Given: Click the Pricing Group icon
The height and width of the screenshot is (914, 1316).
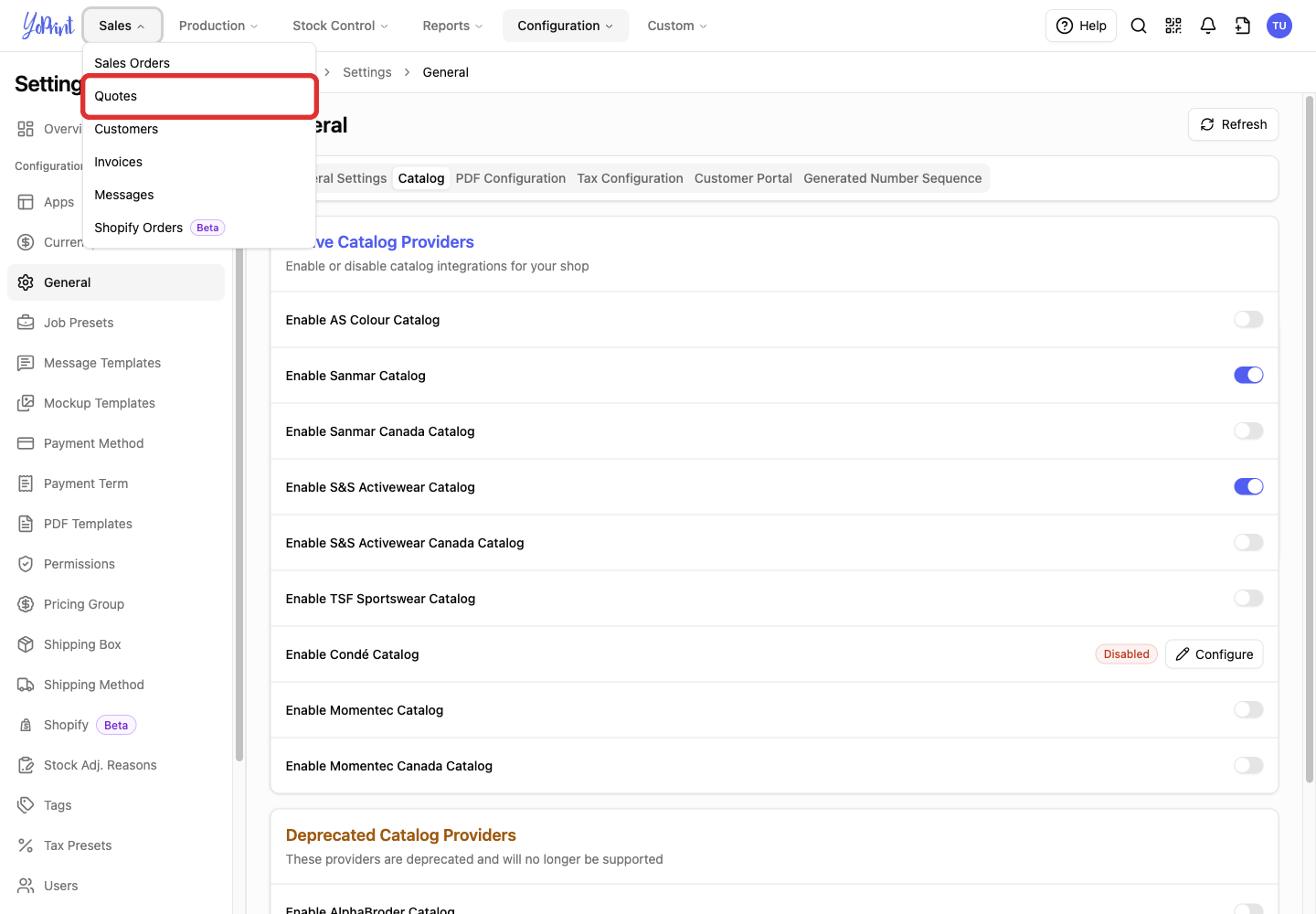Looking at the screenshot, I should [26, 604].
